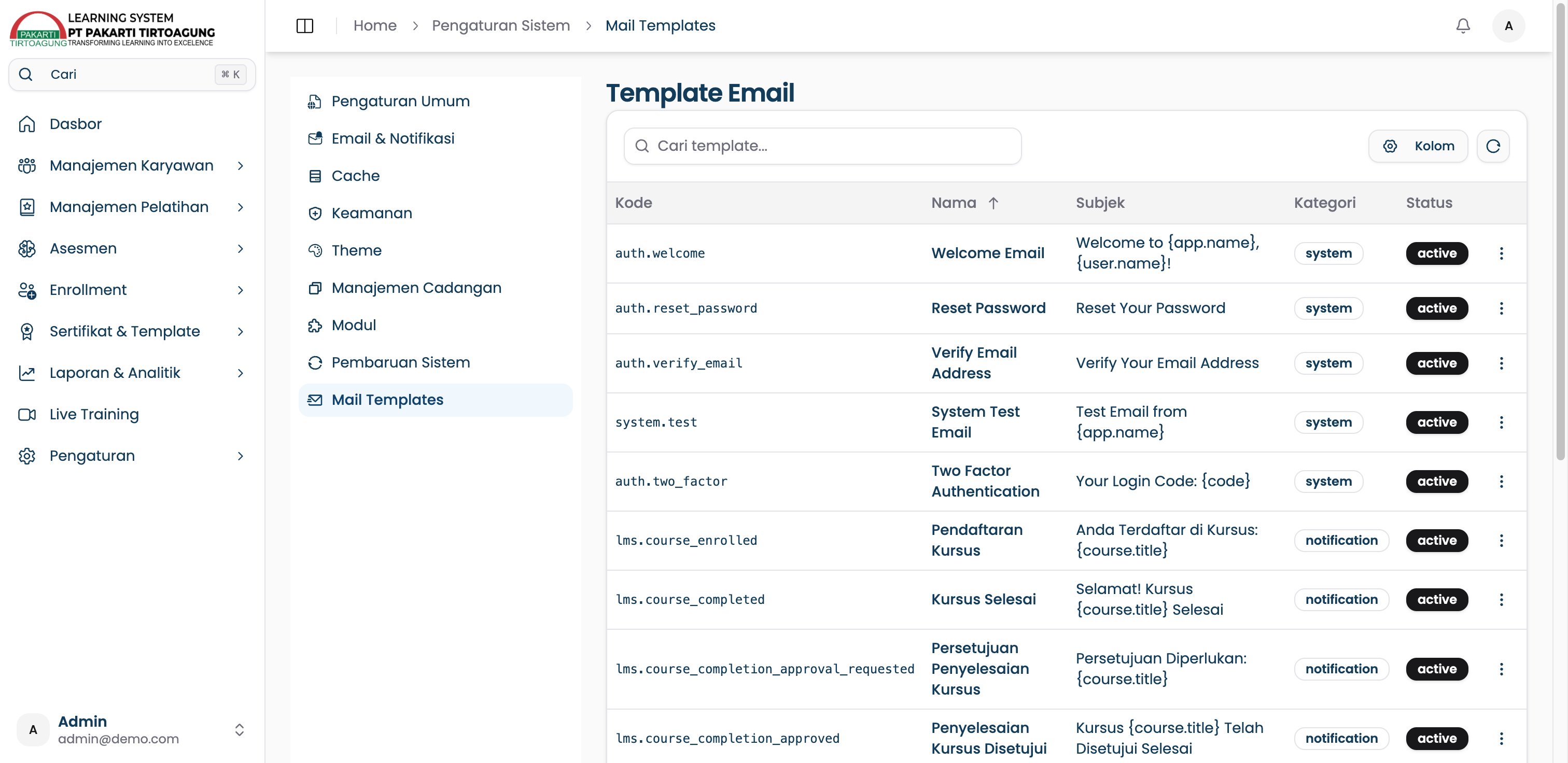1568x763 pixels.
Task: Click the Modul puzzle icon
Action: 315,326
